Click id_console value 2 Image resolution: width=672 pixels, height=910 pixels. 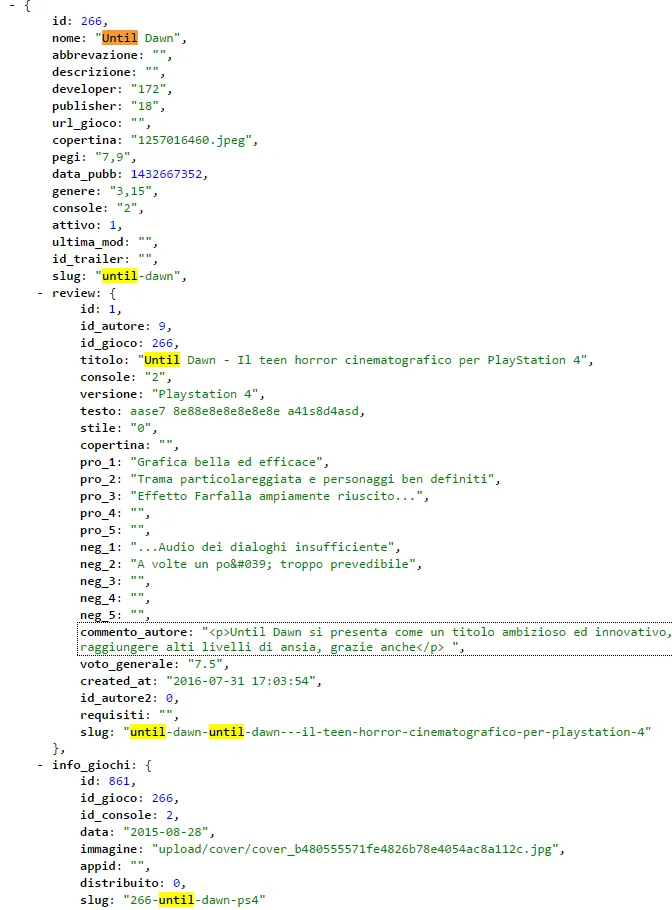169,815
